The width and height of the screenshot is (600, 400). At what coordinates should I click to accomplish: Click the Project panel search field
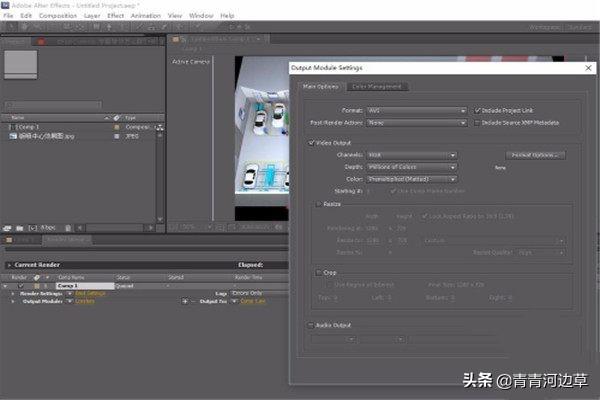pyautogui.click(x=53, y=104)
